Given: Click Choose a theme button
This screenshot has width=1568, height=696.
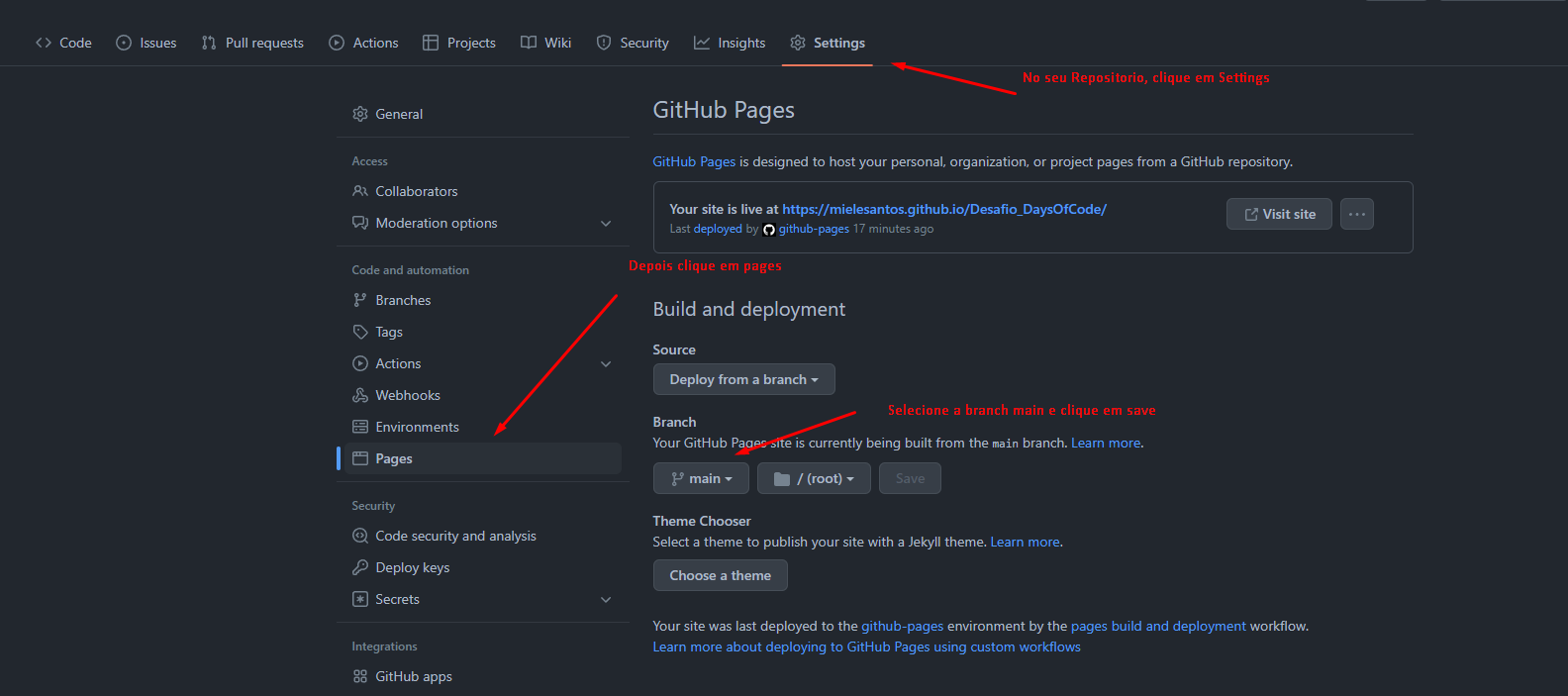Looking at the screenshot, I should 720,575.
